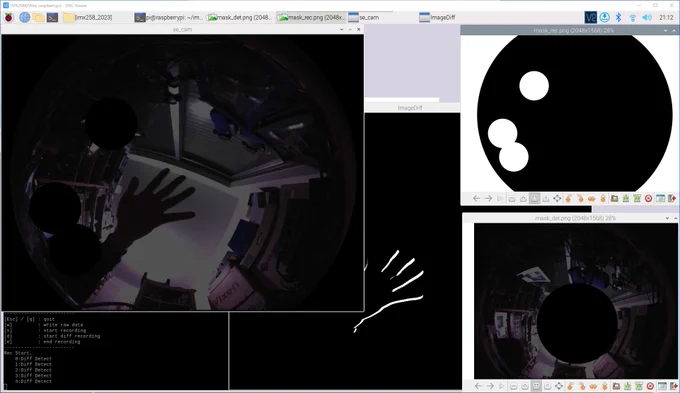Switch to pi@raspberrypi terminal taskbar item
Viewport: 680px width, 393px height.
(168, 17)
